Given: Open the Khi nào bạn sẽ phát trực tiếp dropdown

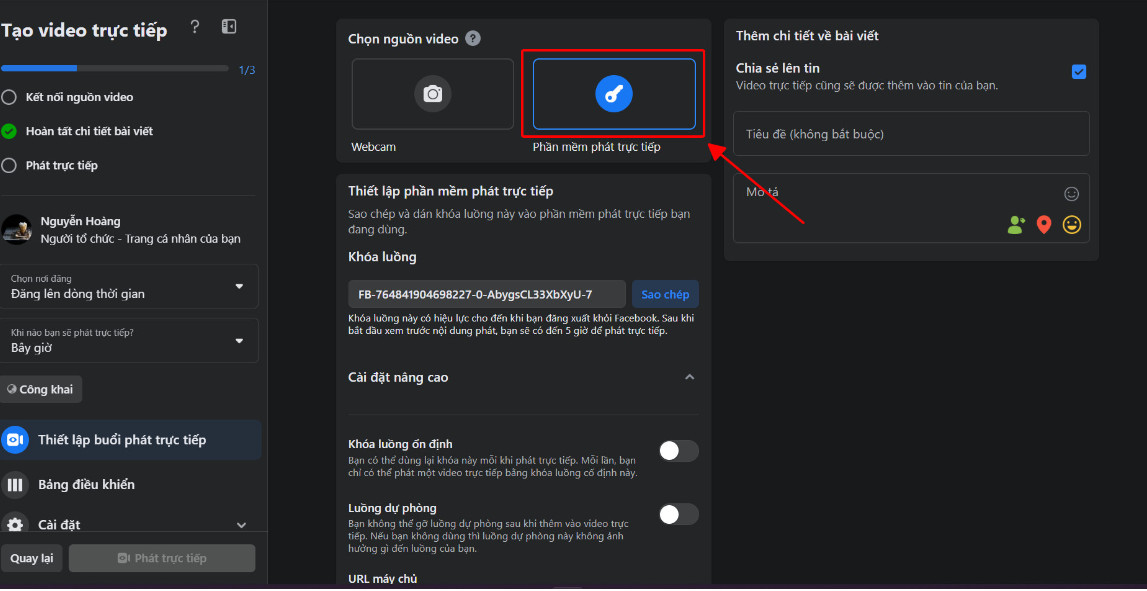Looking at the screenshot, I should click(129, 341).
